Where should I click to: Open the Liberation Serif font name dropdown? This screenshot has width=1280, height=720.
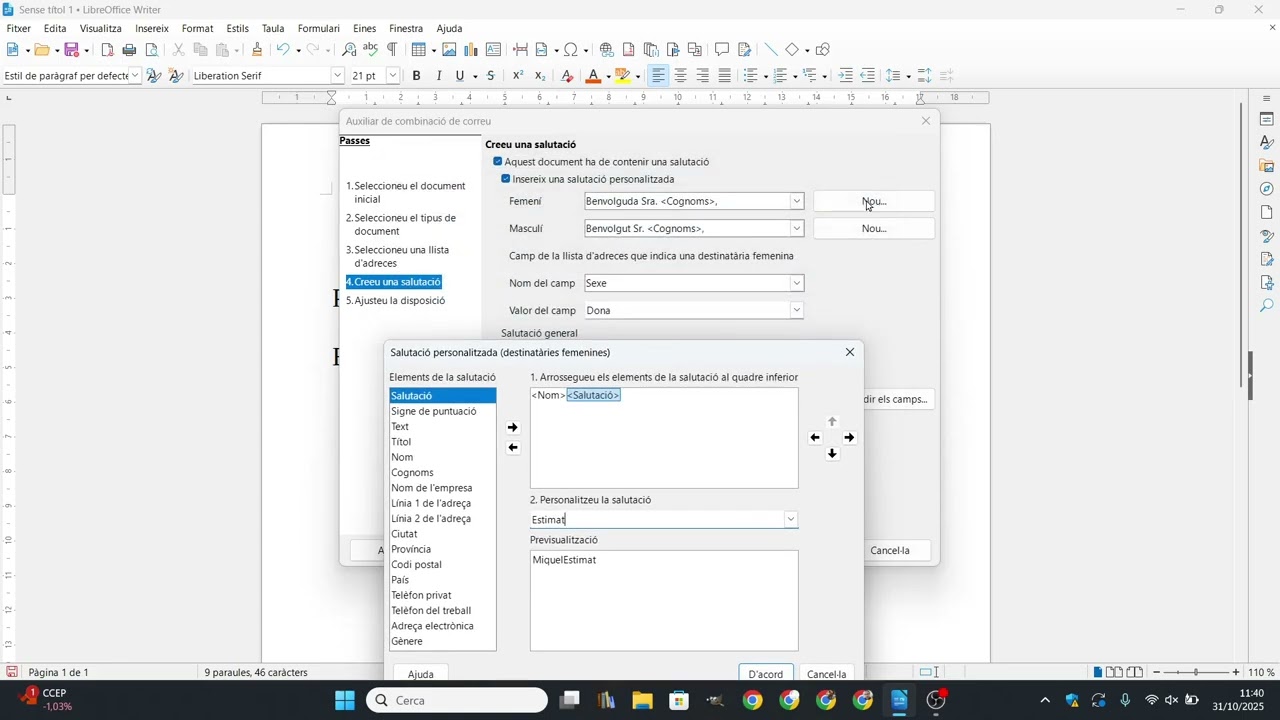338,76
